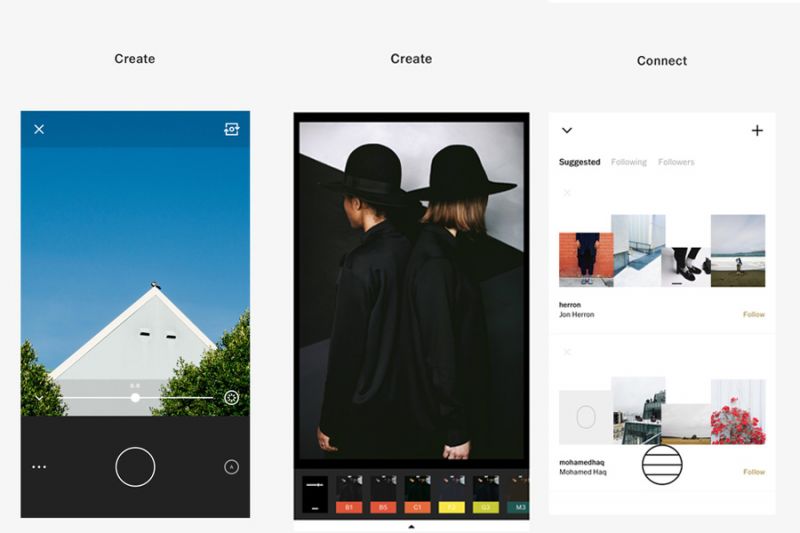Tap the striped circle VSCO menu icon
Viewport: 800px width, 533px height.
point(662,465)
